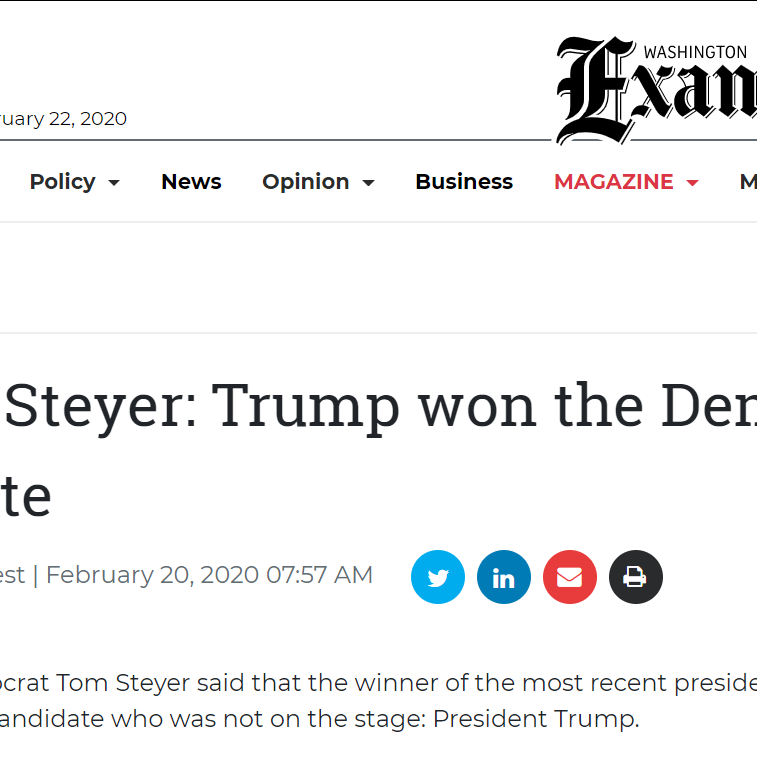
Task: Click the February 20, 2020 article timestamp
Action: 209,575
